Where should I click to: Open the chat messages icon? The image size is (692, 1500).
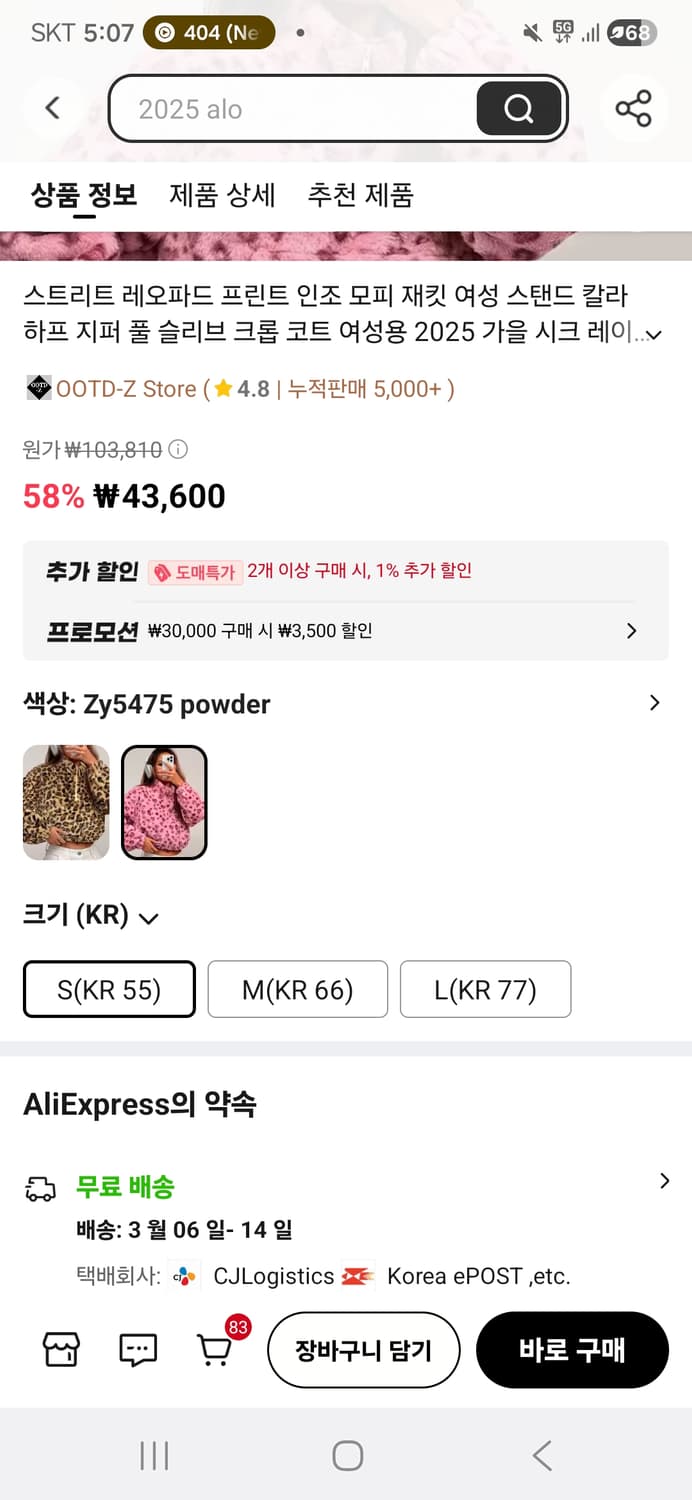pos(137,1349)
